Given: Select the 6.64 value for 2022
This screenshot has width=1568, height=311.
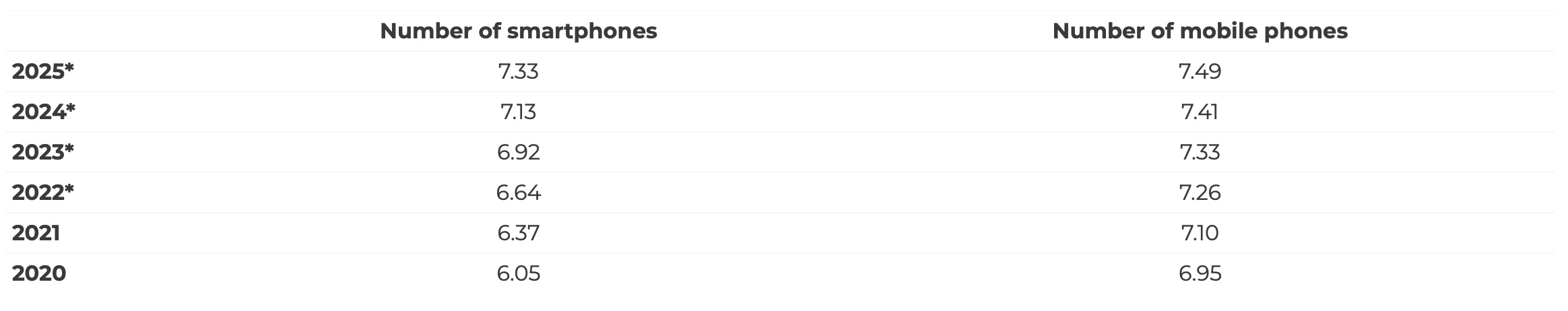Looking at the screenshot, I should click(518, 193).
